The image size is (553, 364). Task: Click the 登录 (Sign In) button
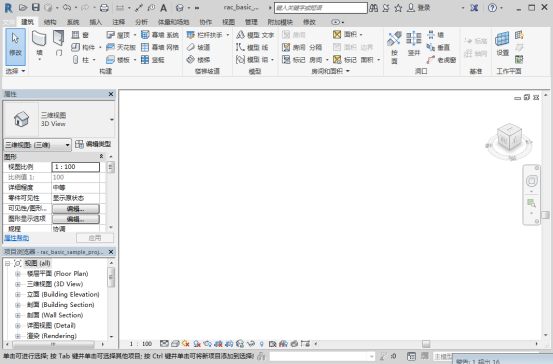point(419,8)
